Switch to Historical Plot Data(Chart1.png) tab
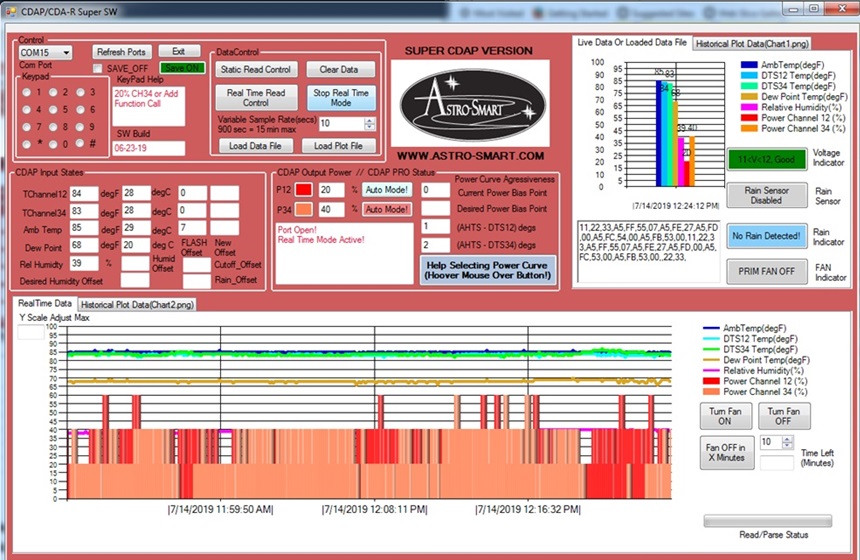Viewport: 860px width, 560px height. point(752,44)
